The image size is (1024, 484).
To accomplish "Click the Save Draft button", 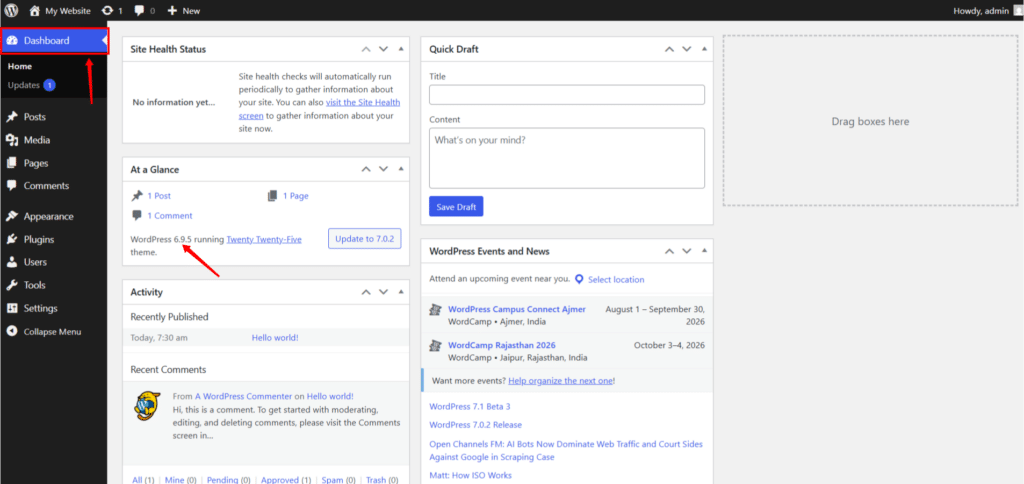I will [456, 206].
